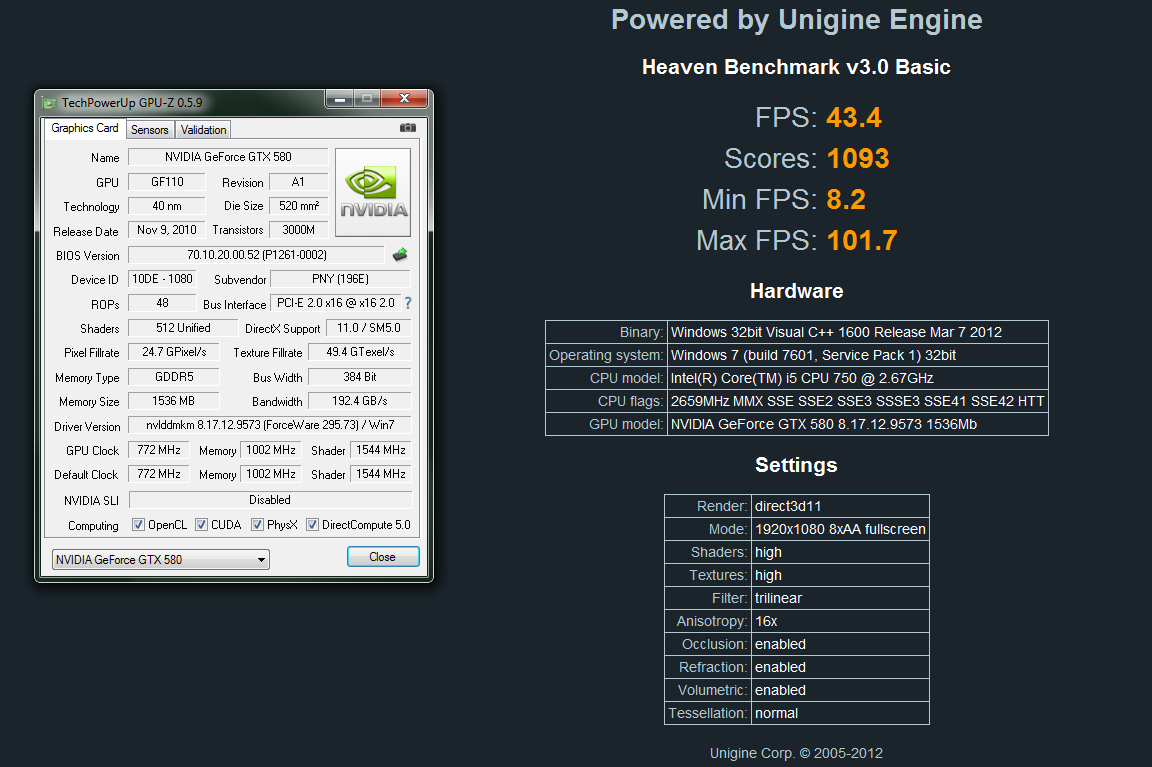This screenshot has height=767, width=1152.
Task: Toggle the PhysX checkbox
Action: click(x=257, y=525)
